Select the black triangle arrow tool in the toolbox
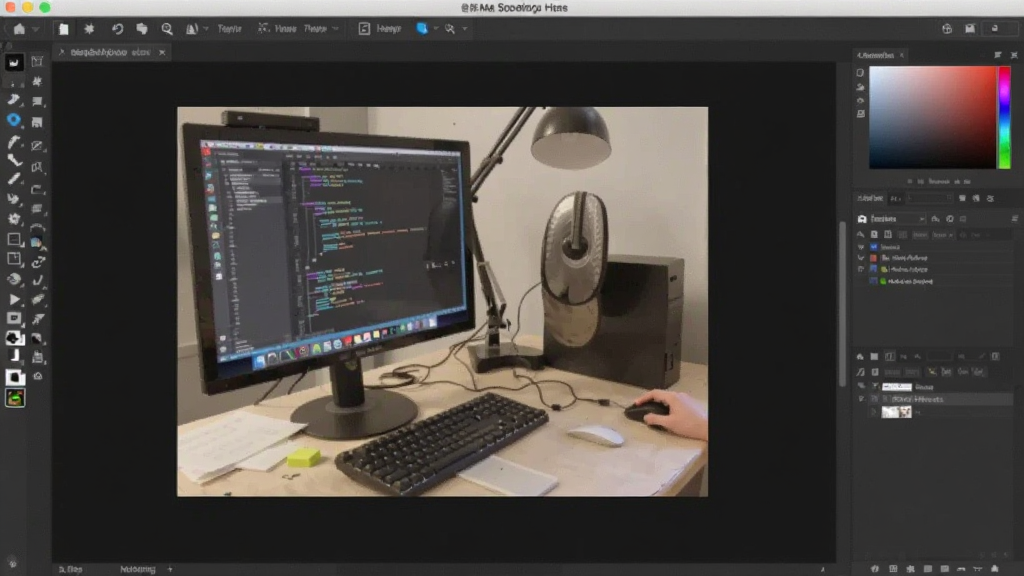The height and width of the screenshot is (576, 1024). (x=14, y=300)
